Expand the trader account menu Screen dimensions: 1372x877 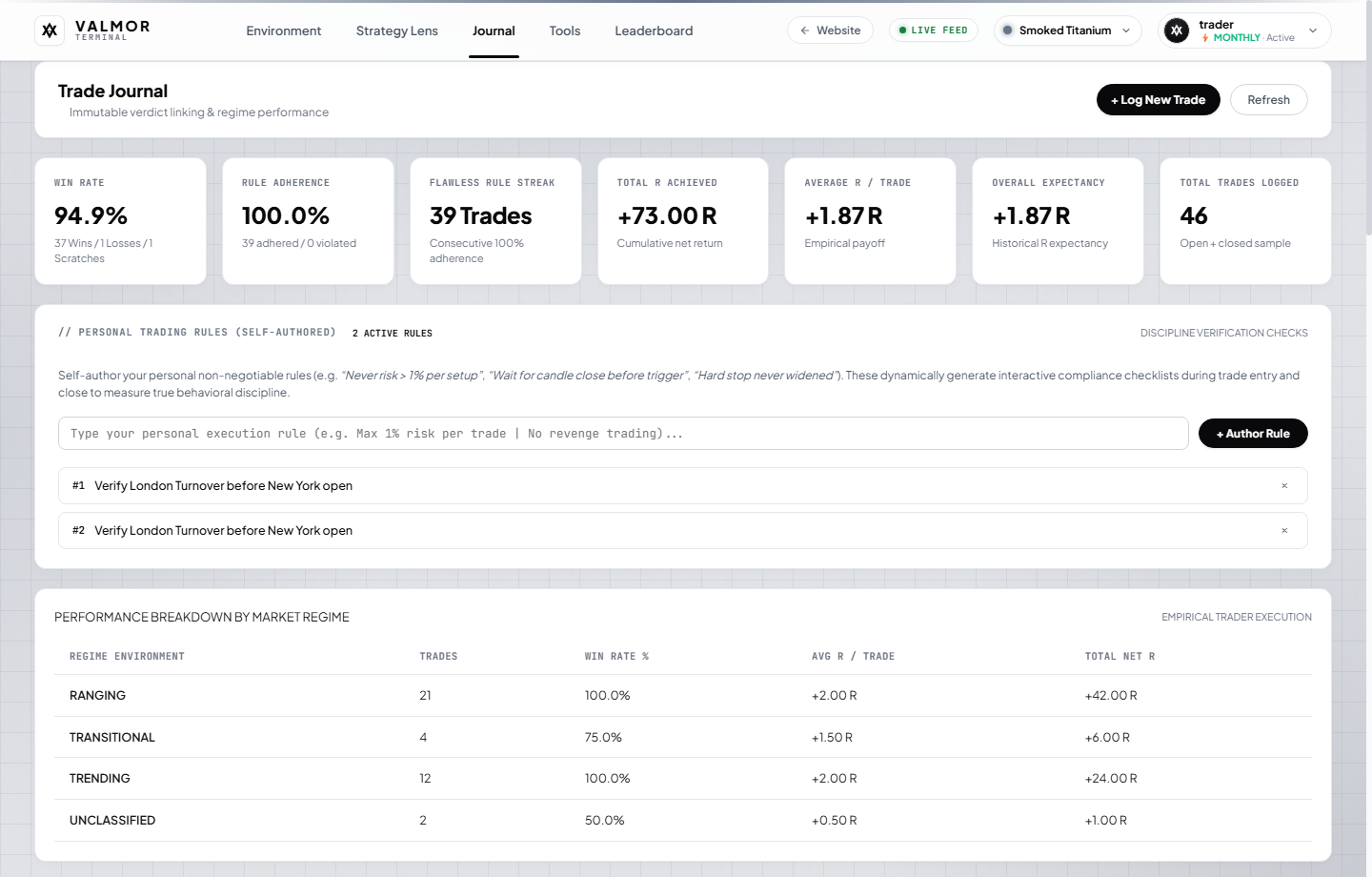click(1244, 31)
